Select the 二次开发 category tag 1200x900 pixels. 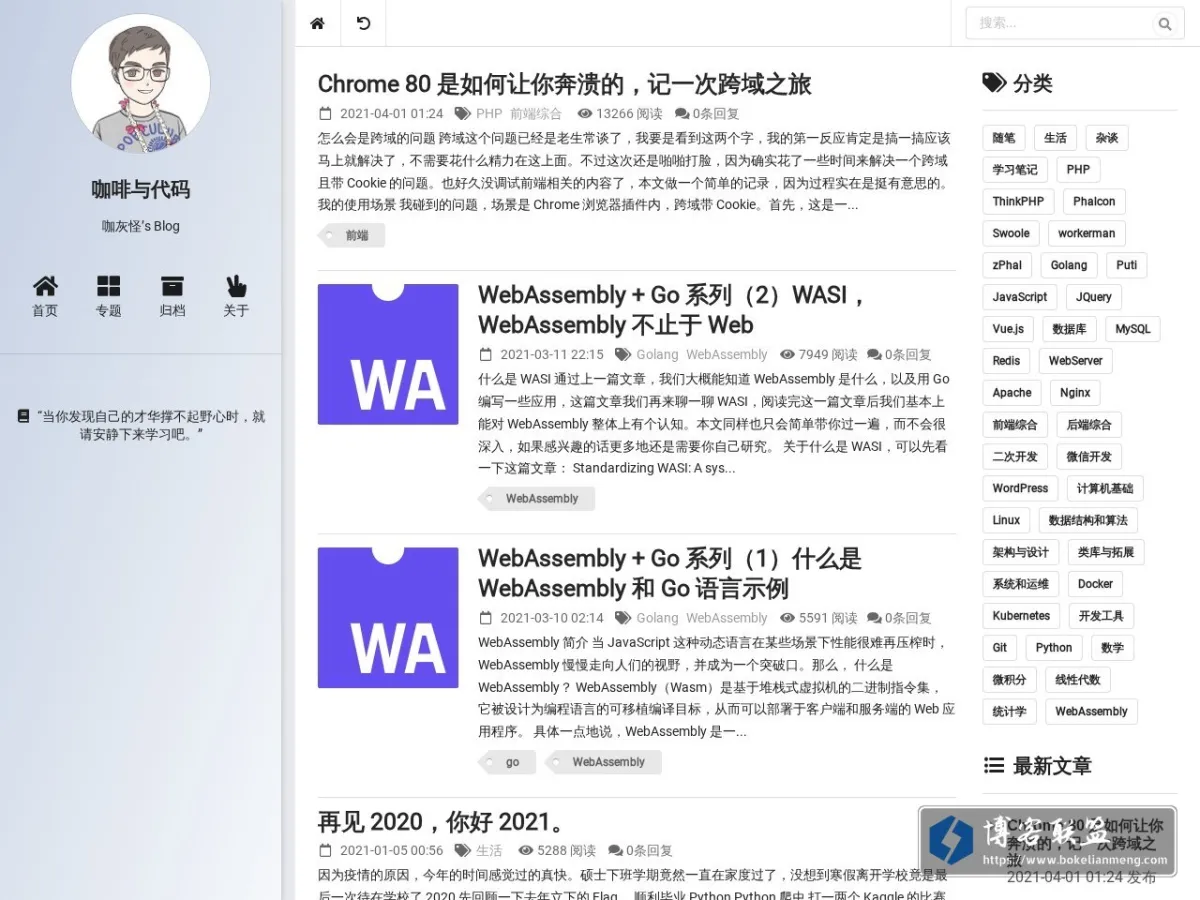[1015, 457]
